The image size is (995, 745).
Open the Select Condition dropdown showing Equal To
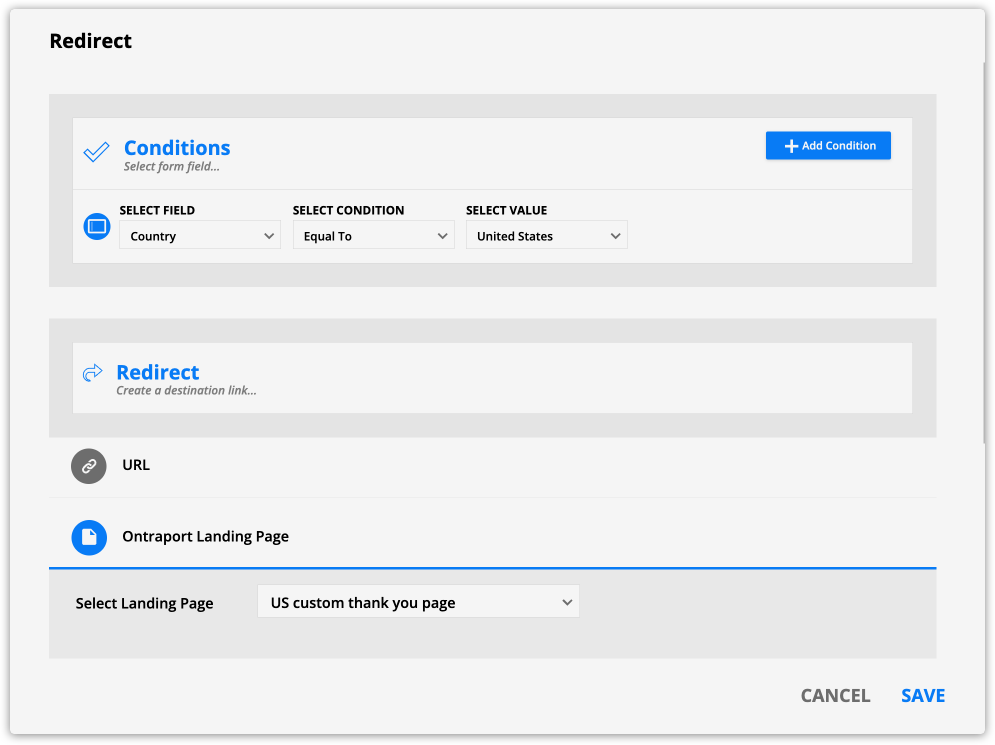coord(373,236)
